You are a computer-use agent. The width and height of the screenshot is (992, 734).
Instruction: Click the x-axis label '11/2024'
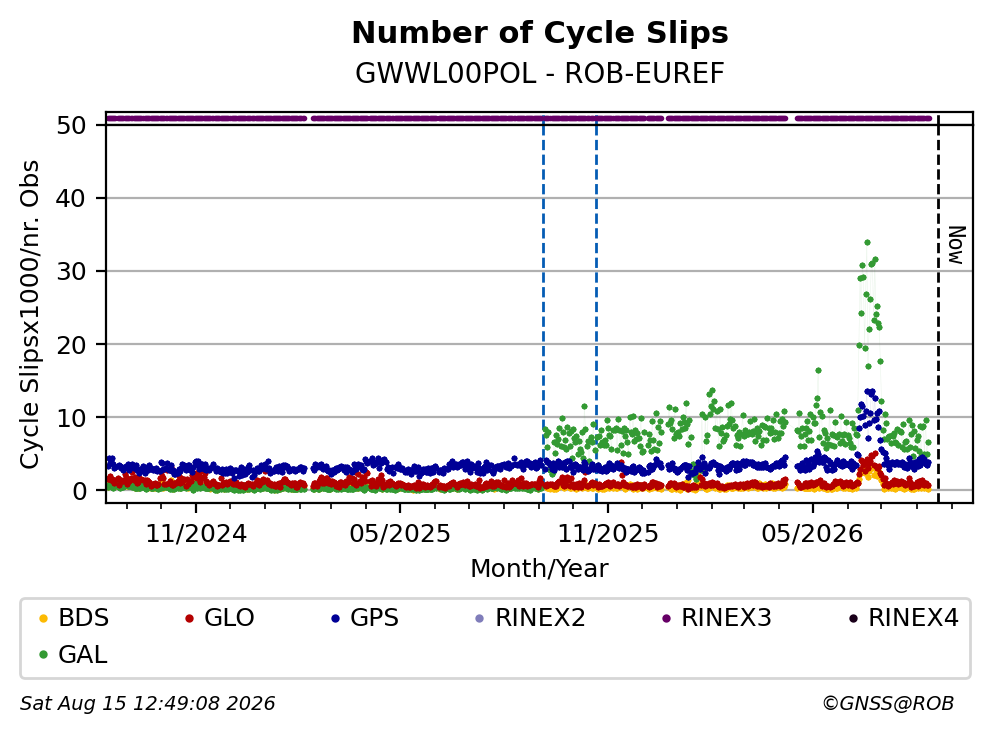(196, 534)
